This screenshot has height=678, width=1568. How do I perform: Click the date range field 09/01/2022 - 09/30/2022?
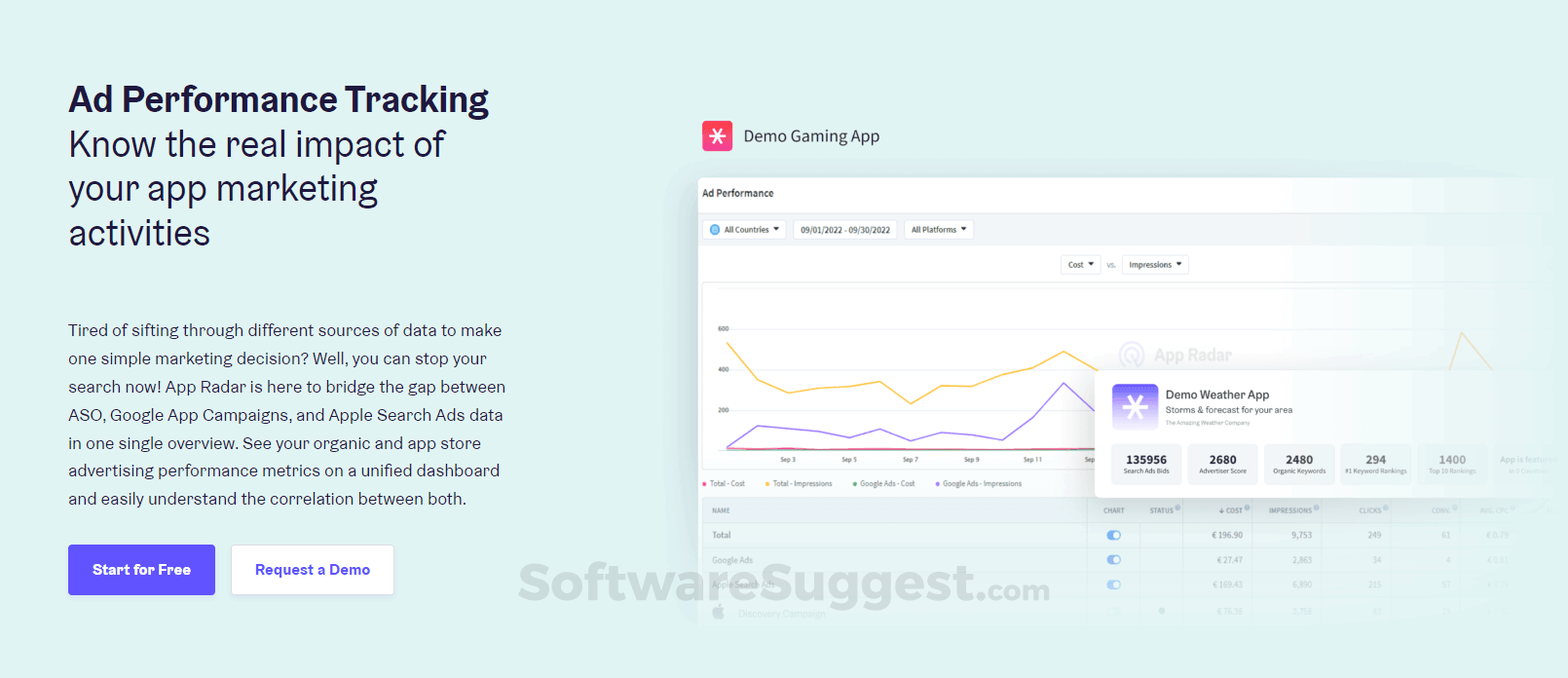[x=845, y=230]
